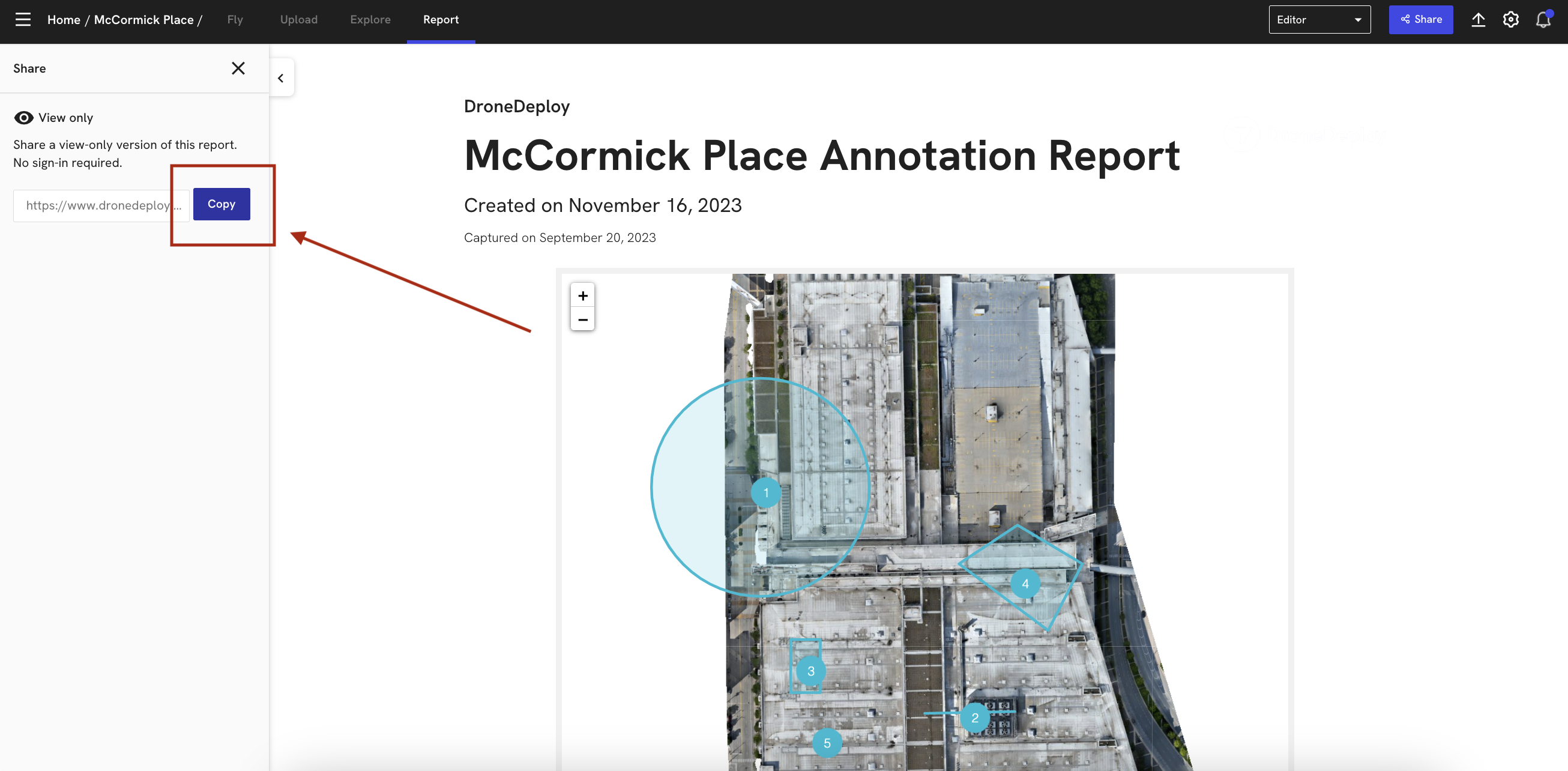Switch to the Upload tab
1568x771 pixels.
click(x=299, y=19)
